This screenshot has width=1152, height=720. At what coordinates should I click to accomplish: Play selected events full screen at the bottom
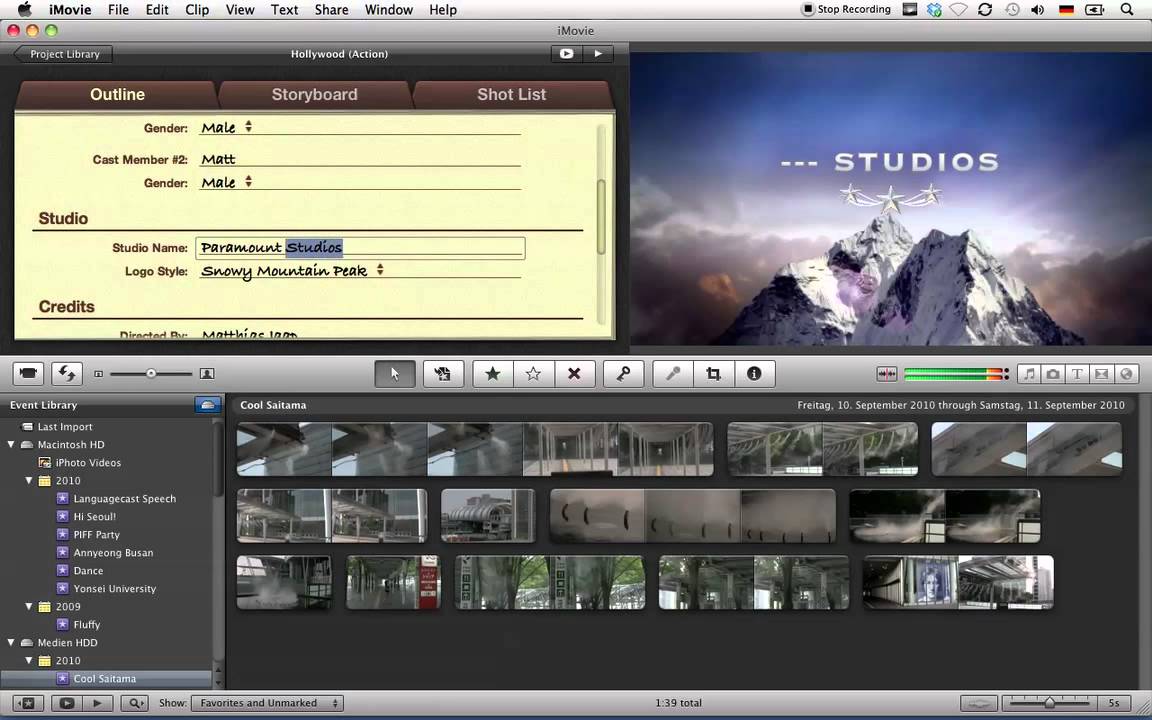coord(66,703)
